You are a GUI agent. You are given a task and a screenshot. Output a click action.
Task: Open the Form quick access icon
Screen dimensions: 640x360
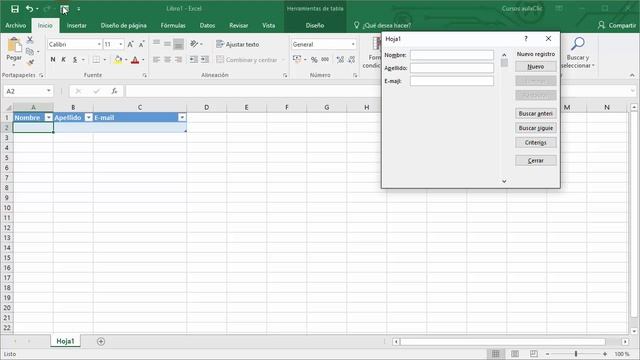64,9
